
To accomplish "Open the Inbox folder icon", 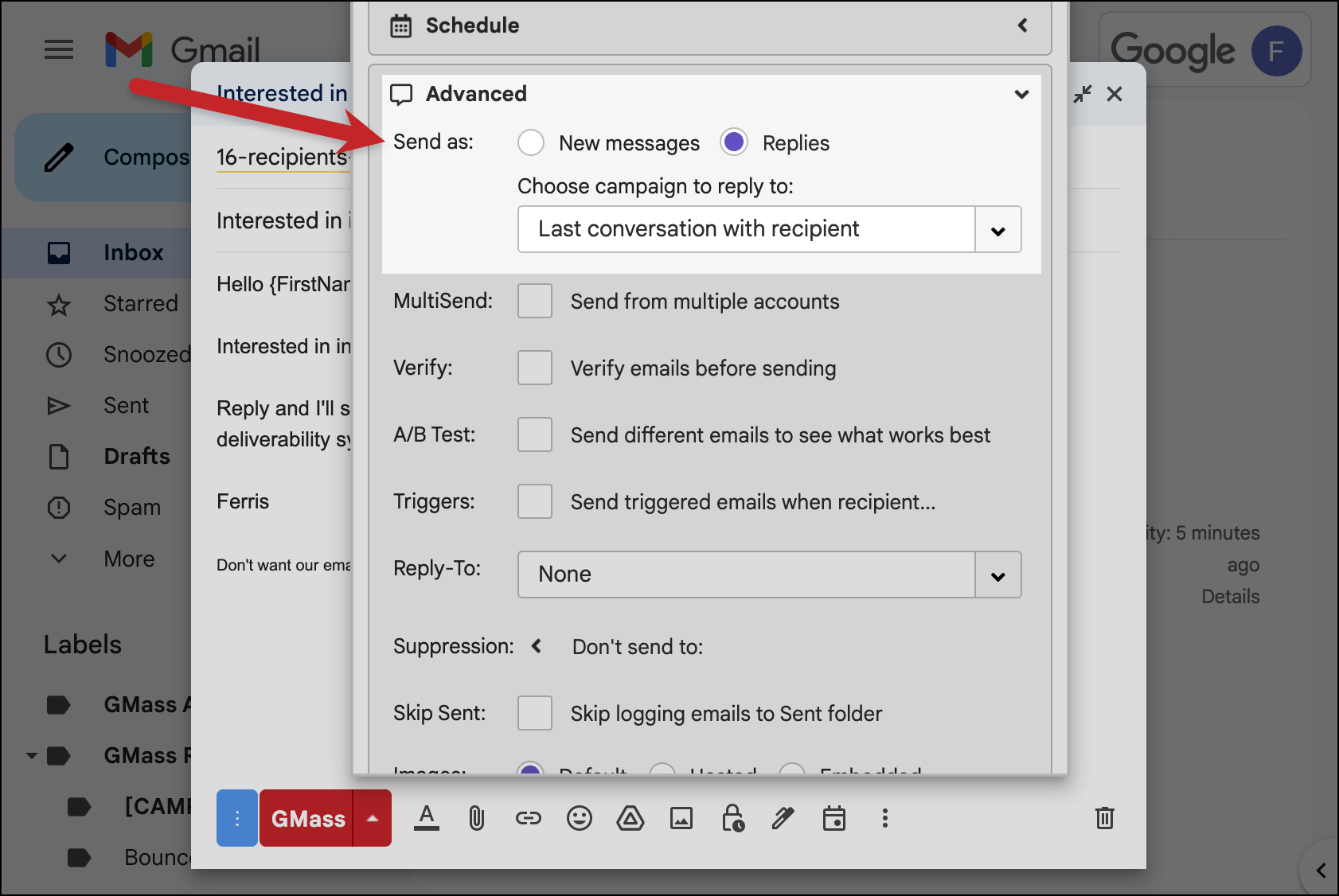I will pyautogui.click(x=59, y=253).
